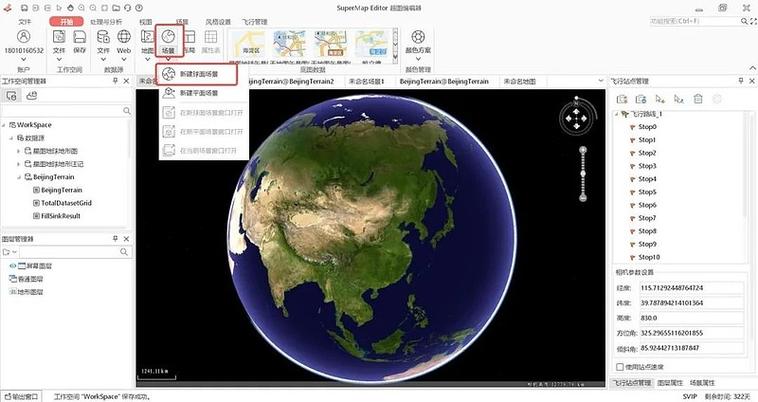The width and height of the screenshot is (758, 402).
Task: Open document tabs overflow arrow
Action: click(600, 81)
